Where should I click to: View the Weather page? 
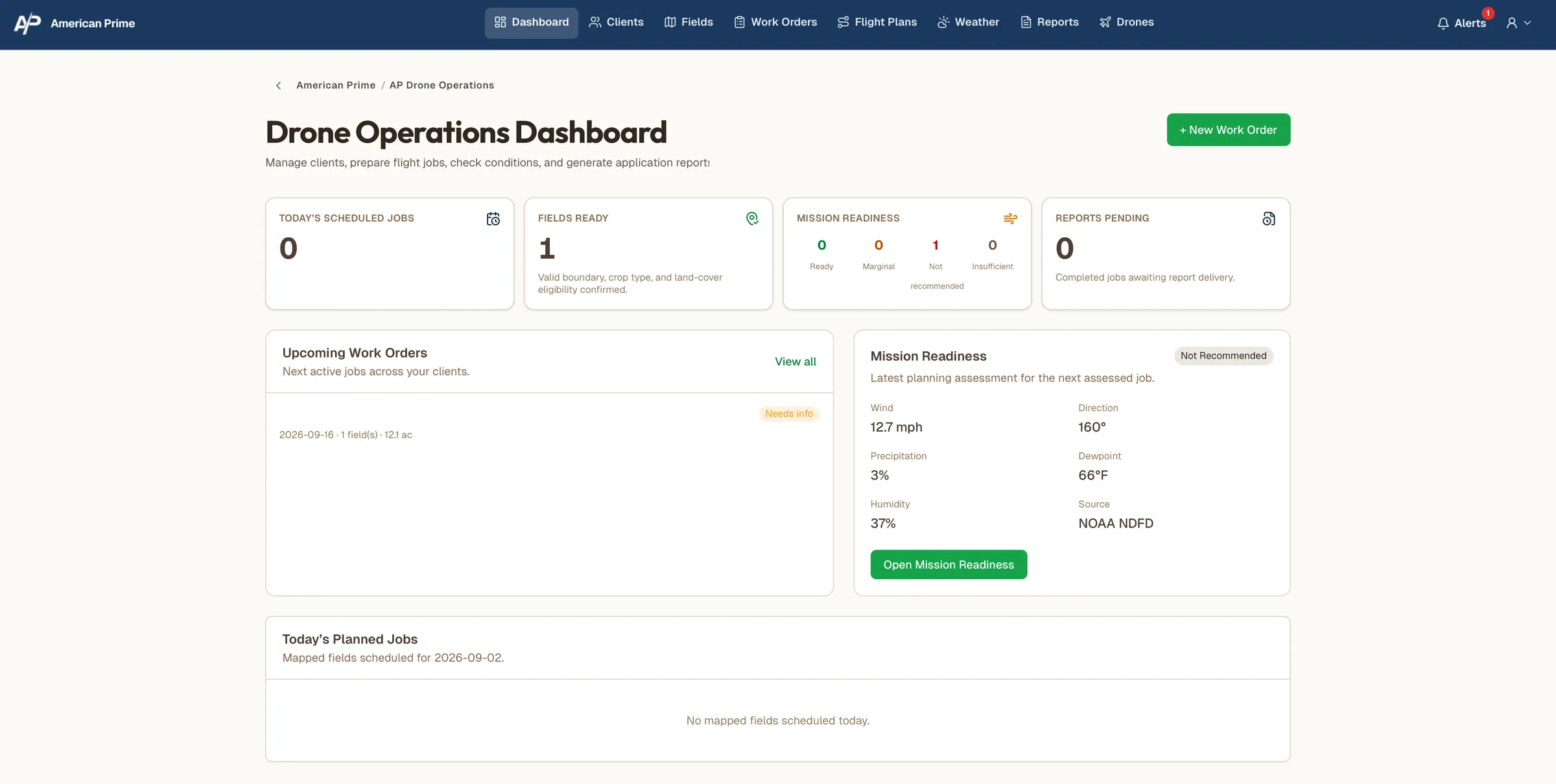[968, 23]
